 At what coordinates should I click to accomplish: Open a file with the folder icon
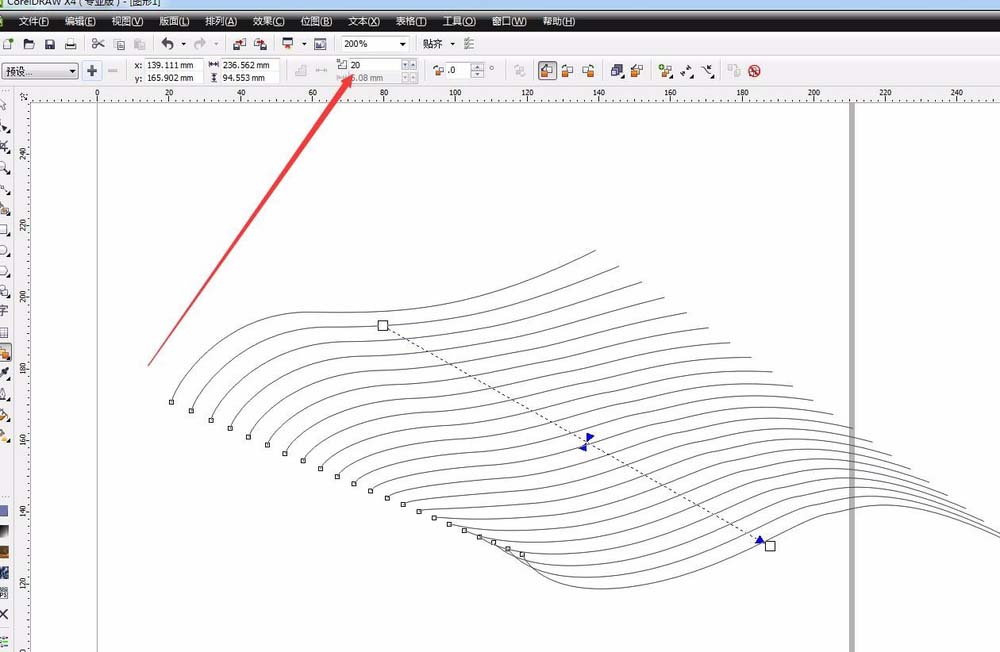point(29,44)
